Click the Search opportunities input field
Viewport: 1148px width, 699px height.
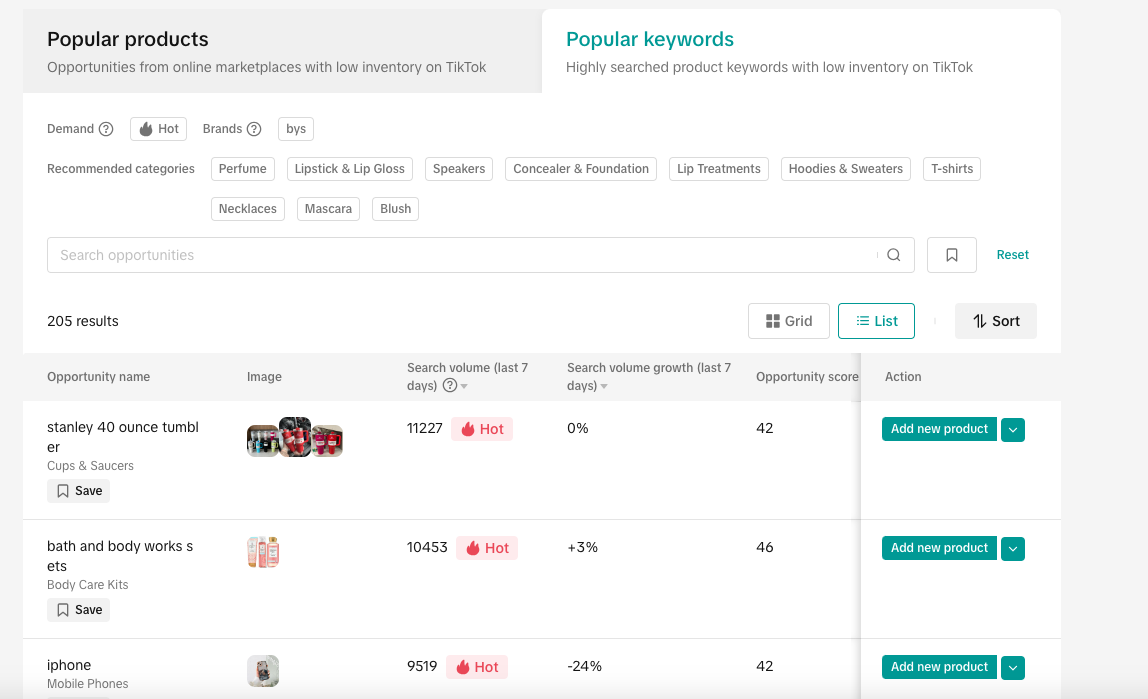pyautogui.click(x=460, y=255)
